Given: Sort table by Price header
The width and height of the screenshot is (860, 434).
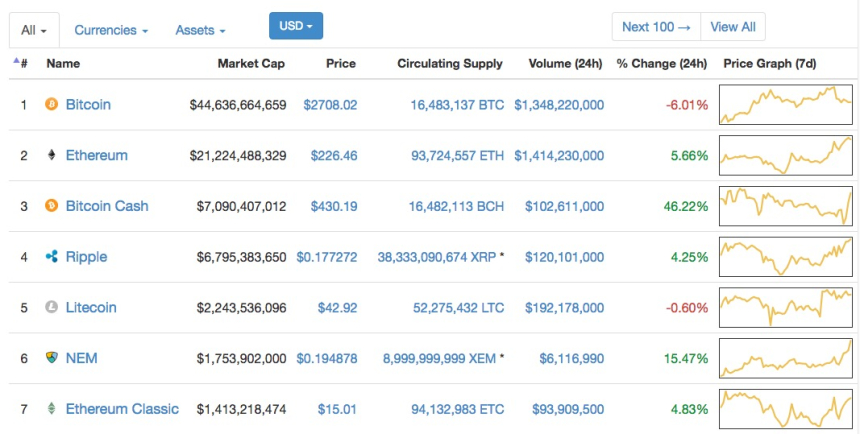Looking at the screenshot, I should [341, 64].
